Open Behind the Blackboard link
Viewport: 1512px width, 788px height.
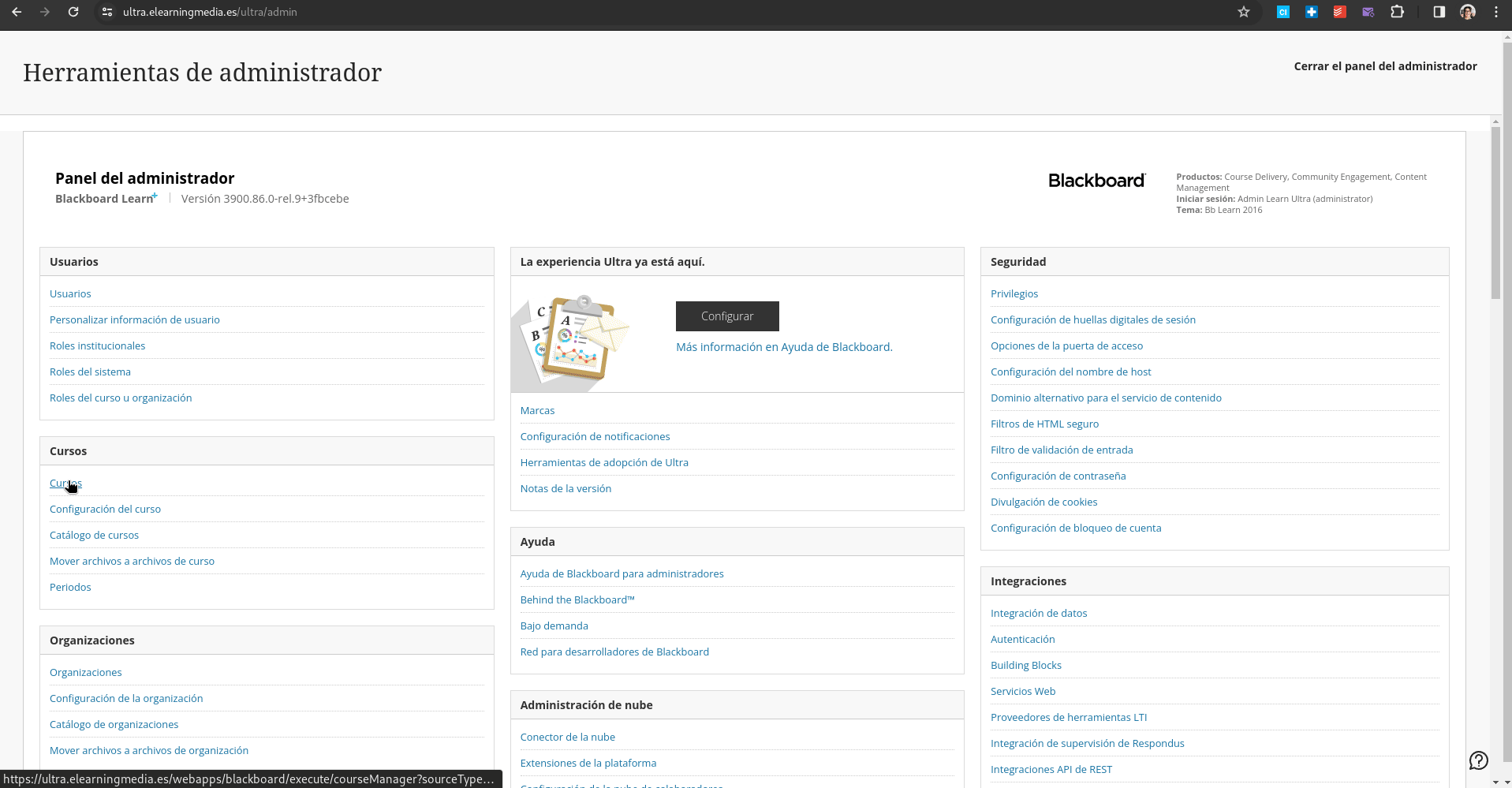(x=577, y=599)
